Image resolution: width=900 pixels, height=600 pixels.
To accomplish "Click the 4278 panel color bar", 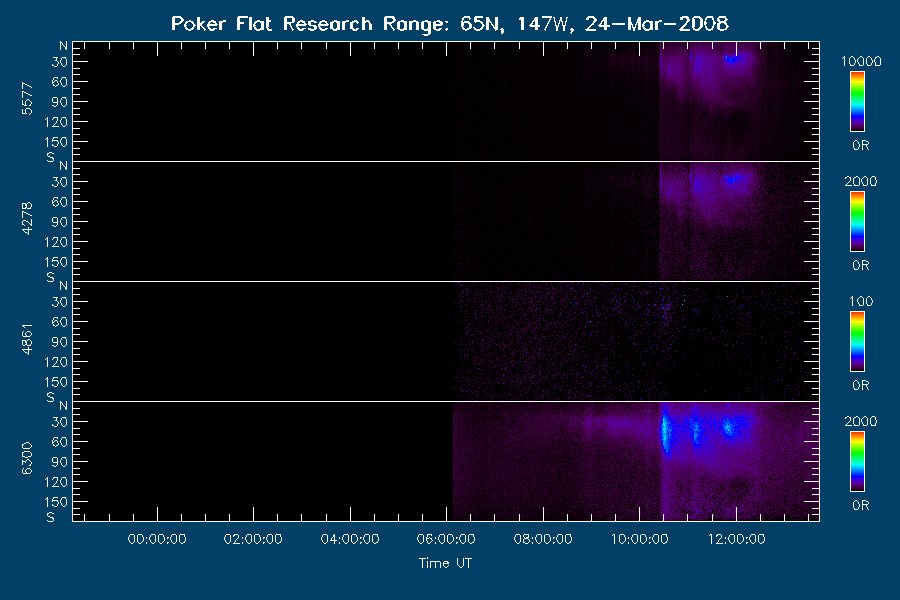I will 857,222.
